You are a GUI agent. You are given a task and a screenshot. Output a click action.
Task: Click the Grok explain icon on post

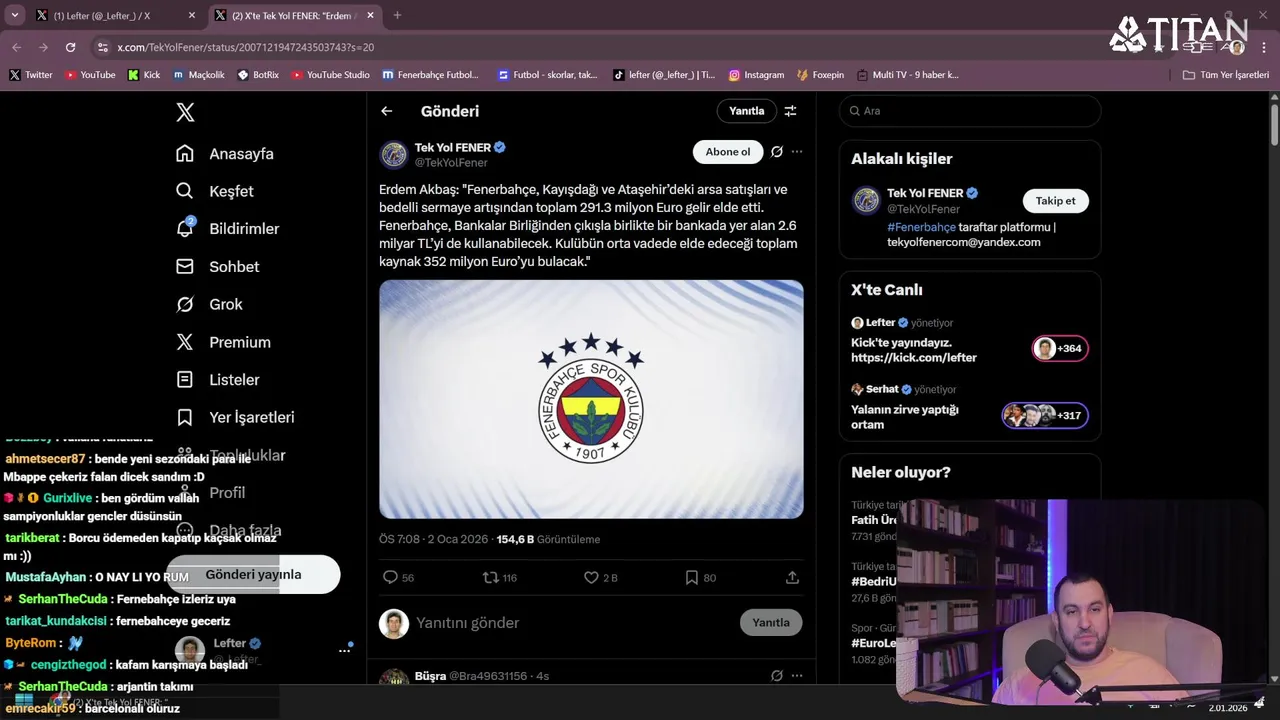[776, 152]
